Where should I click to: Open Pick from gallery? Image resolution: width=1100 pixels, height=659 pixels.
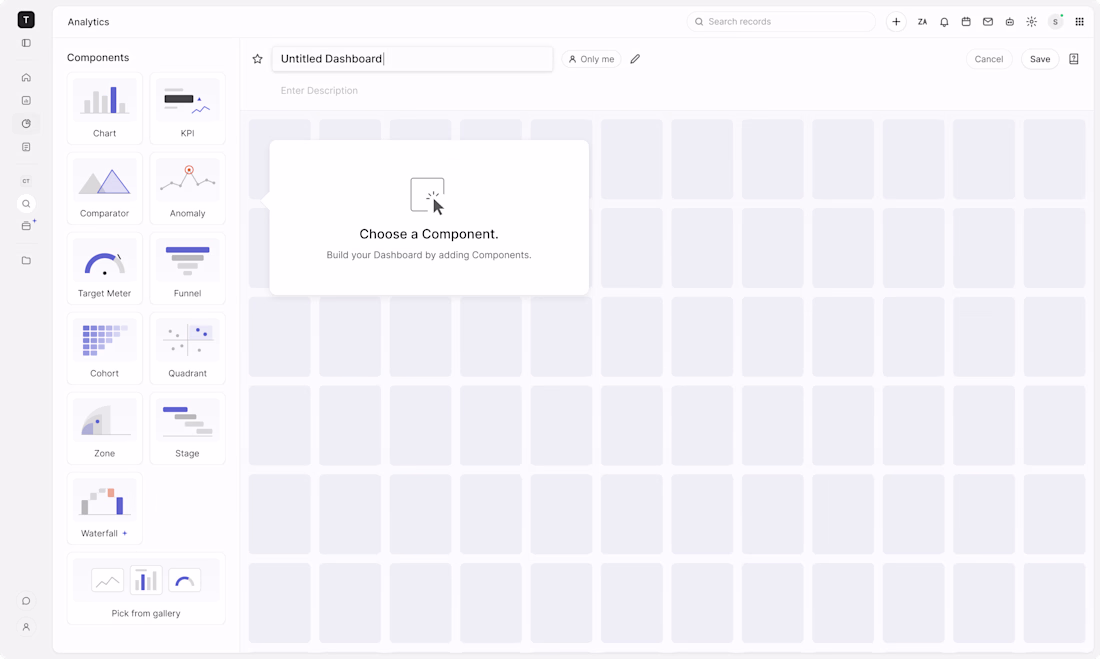click(x=146, y=588)
